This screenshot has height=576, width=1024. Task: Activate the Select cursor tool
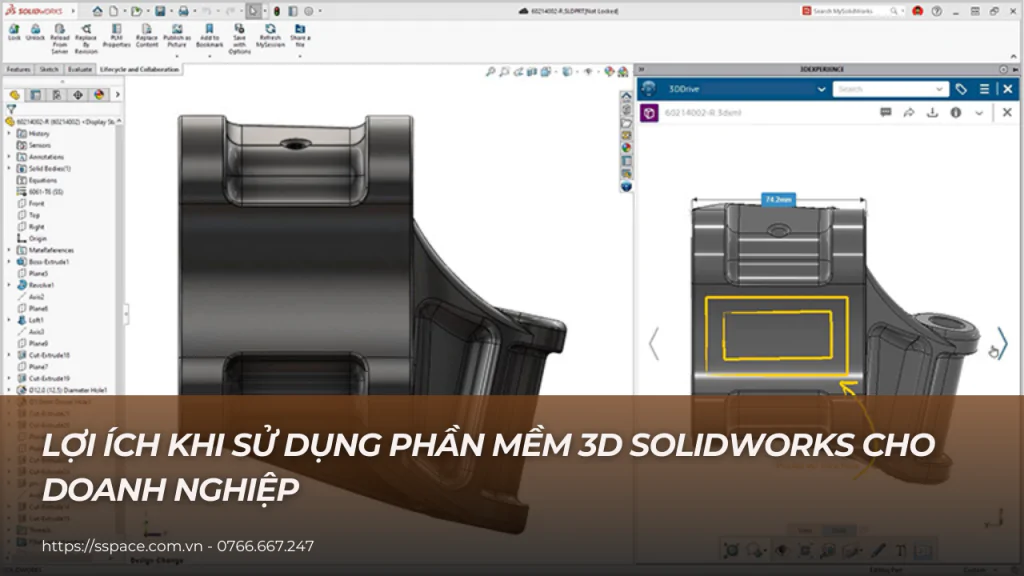[x=253, y=11]
